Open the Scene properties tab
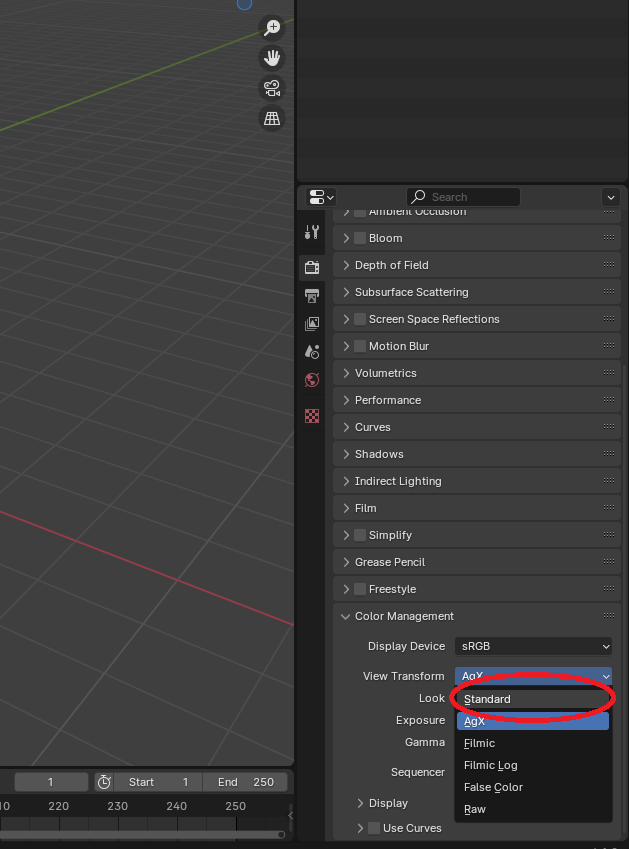 (312, 352)
